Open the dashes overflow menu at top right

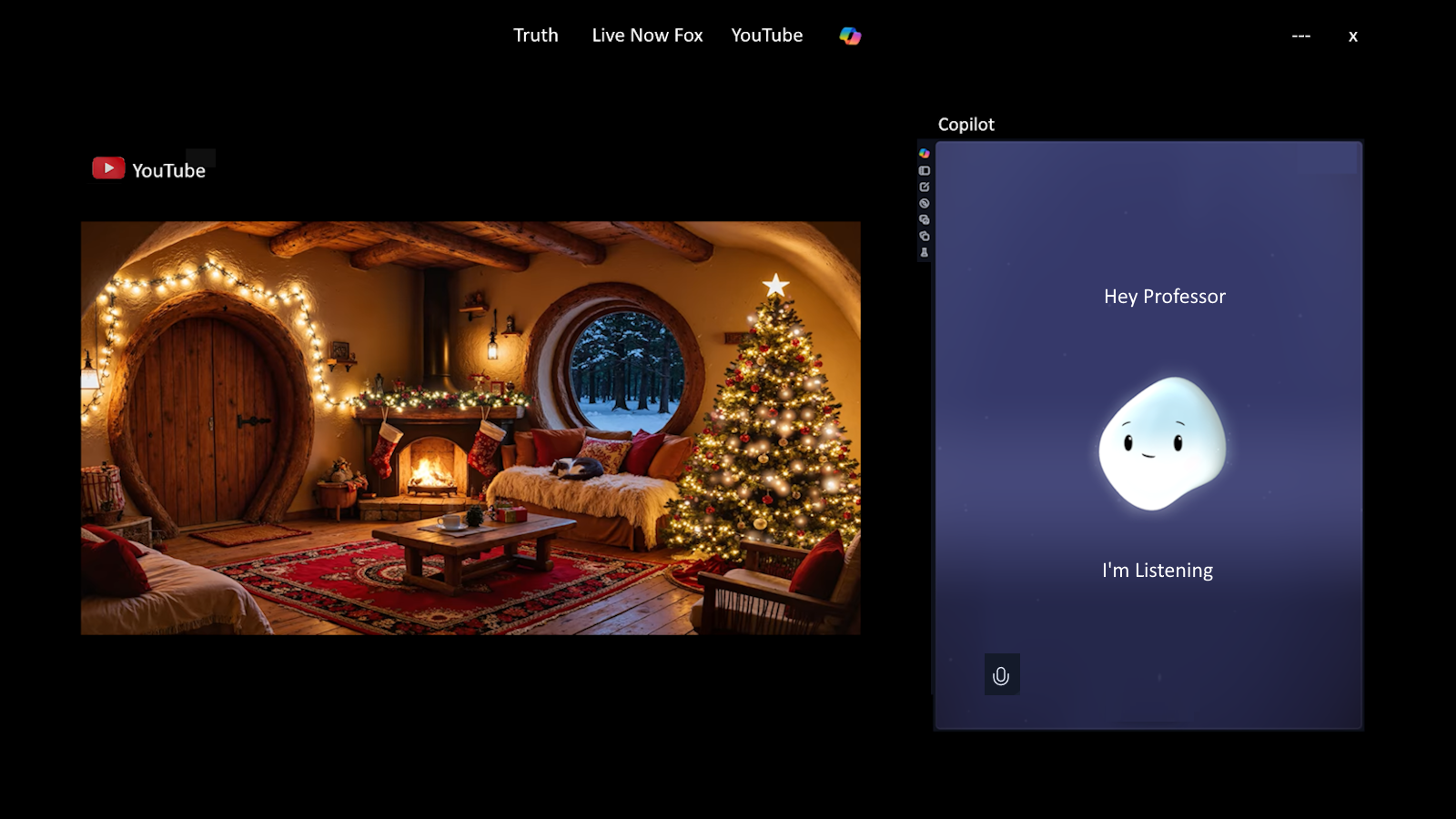pyautogui.click(x=1300, y=35)
